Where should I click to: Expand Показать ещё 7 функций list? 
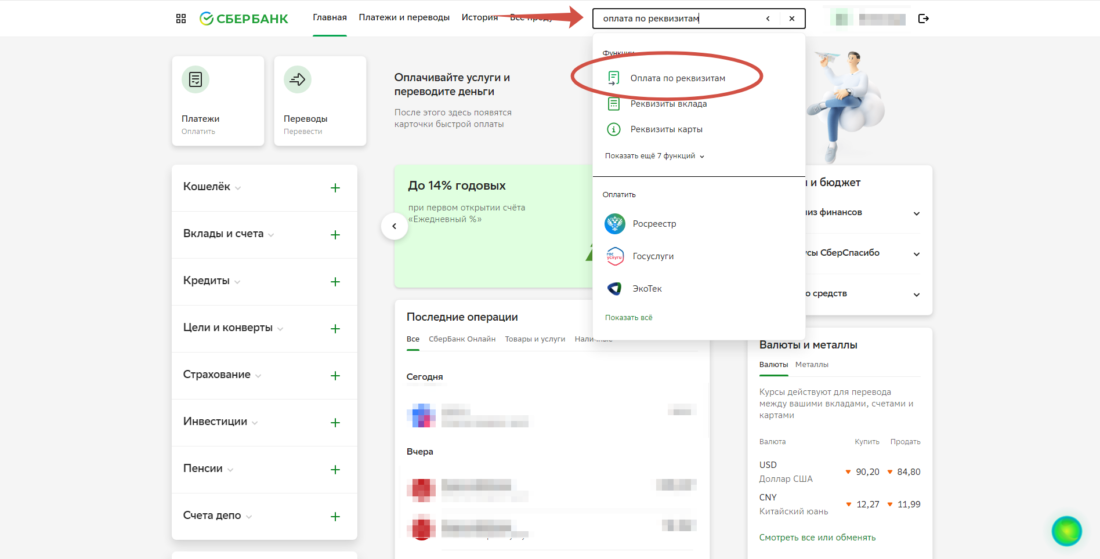(655, 156)
